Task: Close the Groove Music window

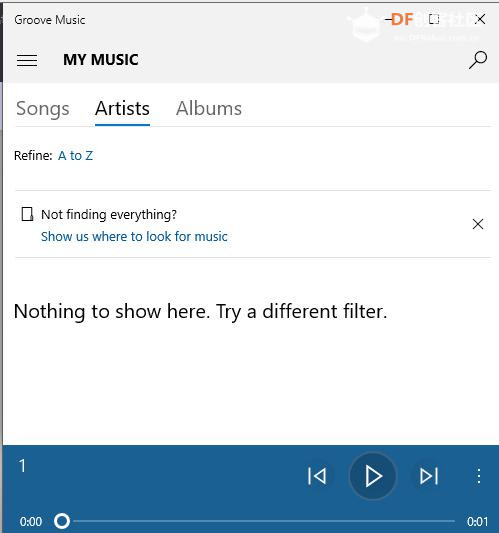Action: pos(480,19)
